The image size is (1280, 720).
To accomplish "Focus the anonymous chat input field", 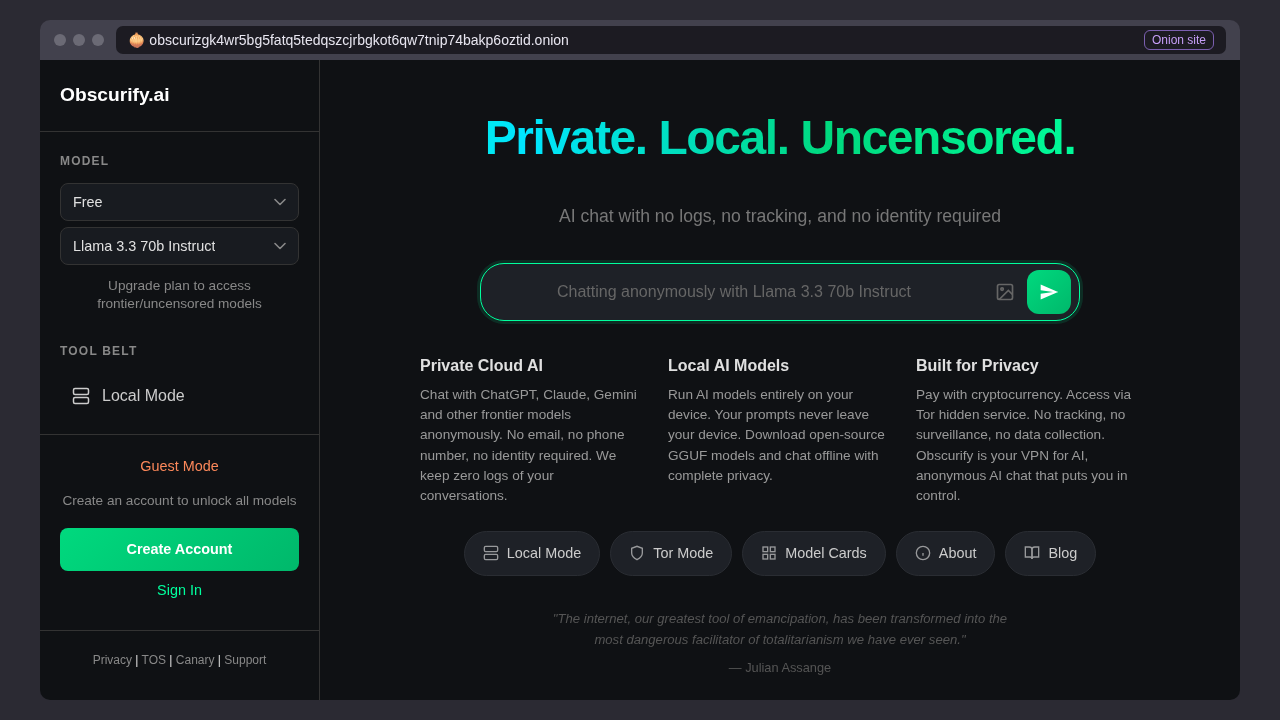I will pos(734,292).
